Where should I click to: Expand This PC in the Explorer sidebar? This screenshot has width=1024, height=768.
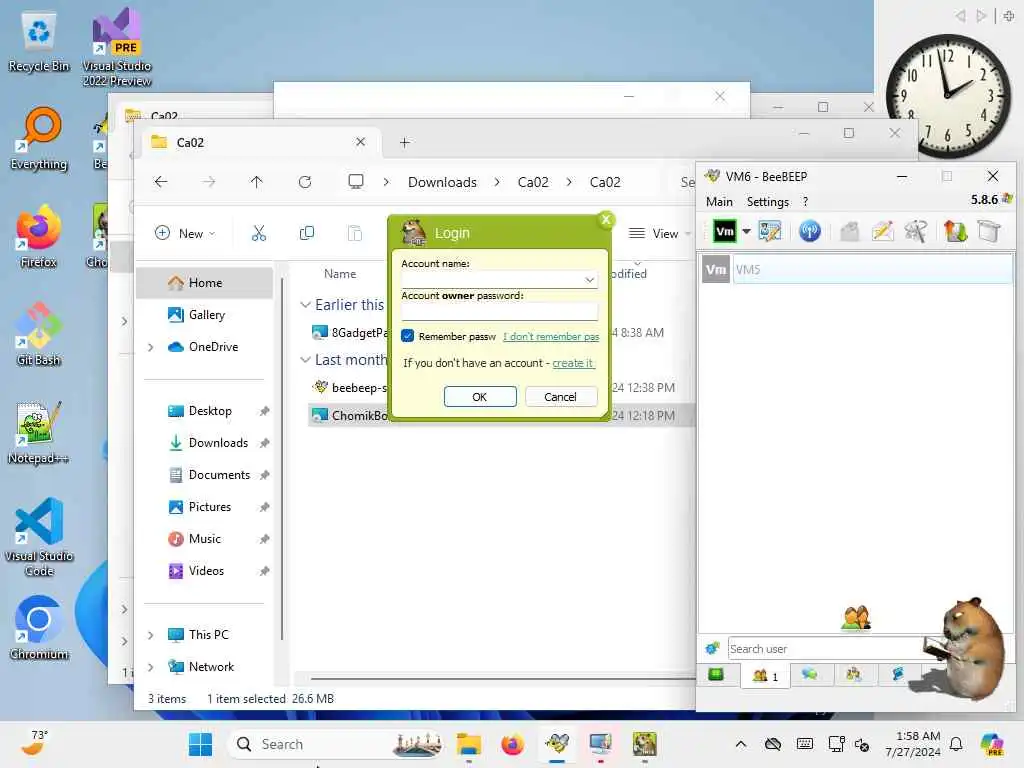(150, 635)
